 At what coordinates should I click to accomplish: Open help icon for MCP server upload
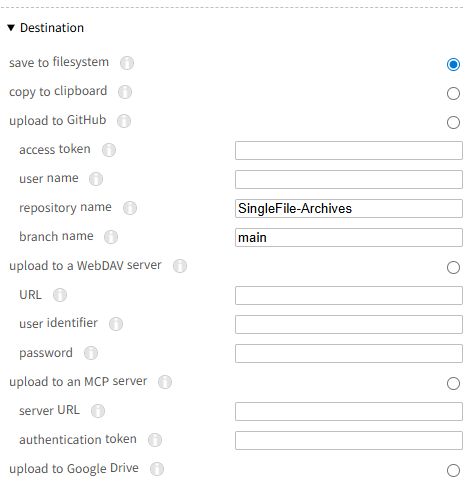click(165, 382)
